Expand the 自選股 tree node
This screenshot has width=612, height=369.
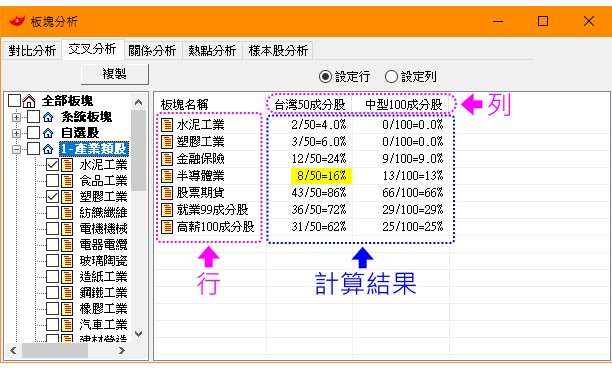coord(16,133)
